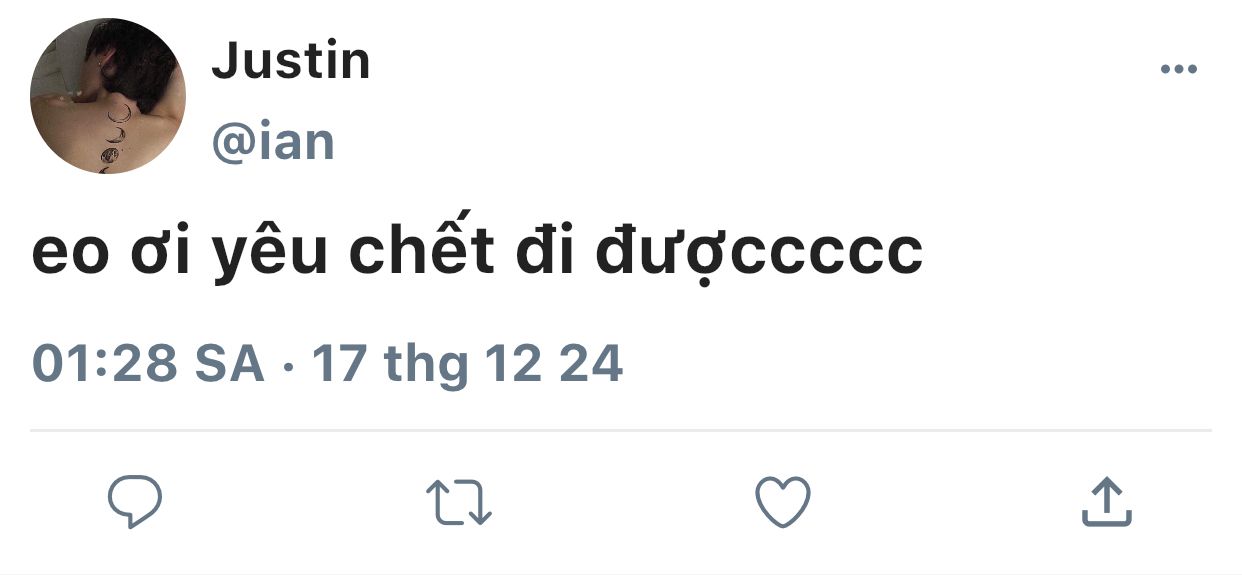Image resolution: width=1242 pixels, height=575 pixels.
Task: Like the tweet with the heart icon
Action: pyautogui.click(x=782, y=501)
